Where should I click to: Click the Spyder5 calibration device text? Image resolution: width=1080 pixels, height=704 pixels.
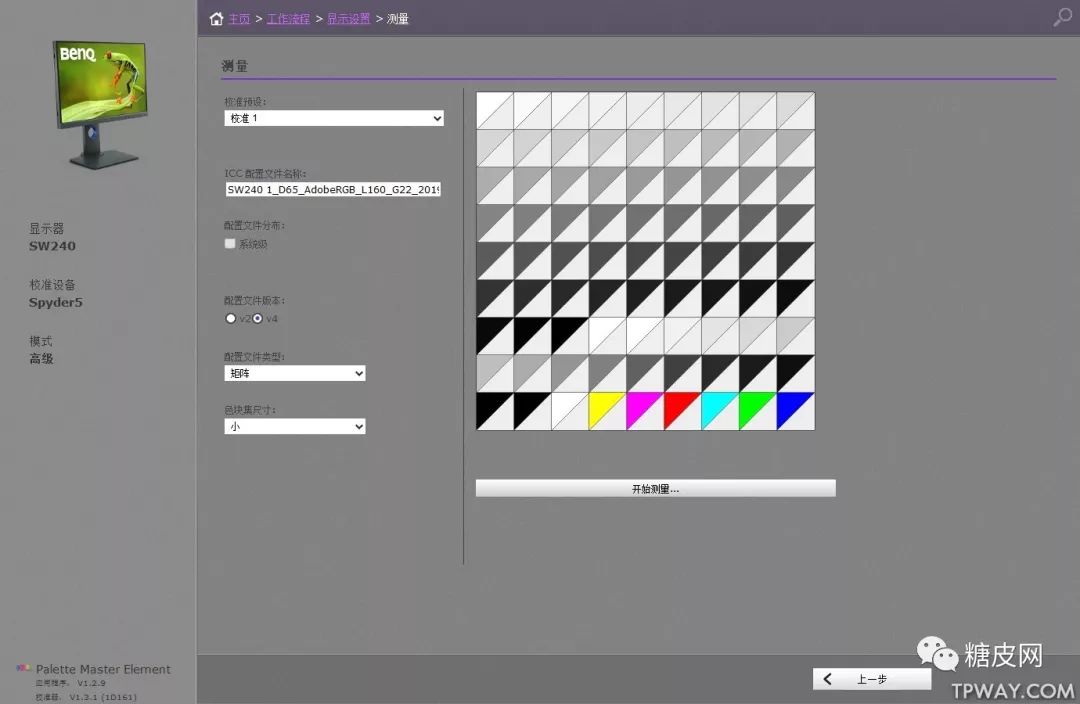click(56, 302)
